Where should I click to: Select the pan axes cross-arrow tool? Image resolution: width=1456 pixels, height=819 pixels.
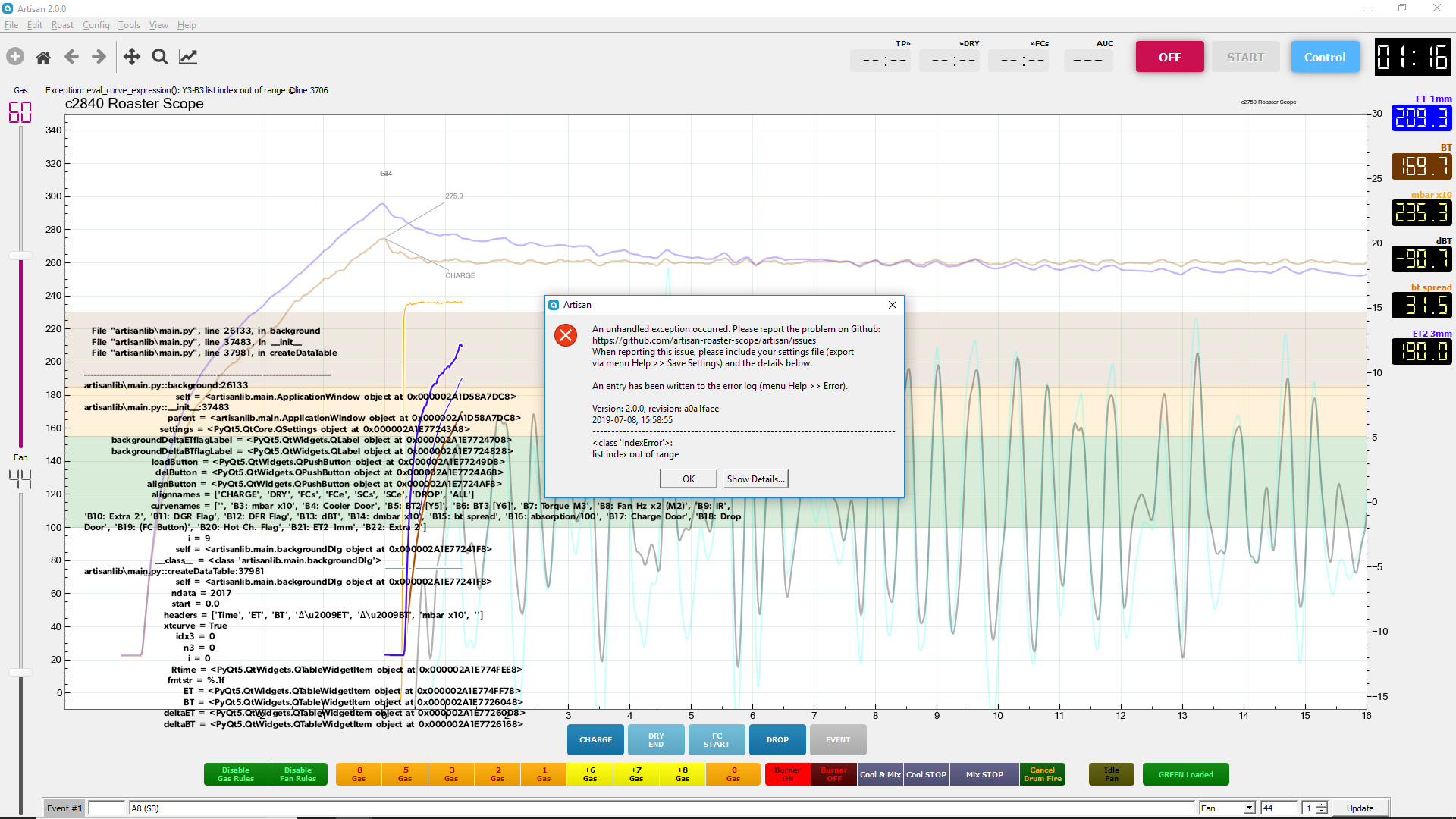(x=132, y=57)
